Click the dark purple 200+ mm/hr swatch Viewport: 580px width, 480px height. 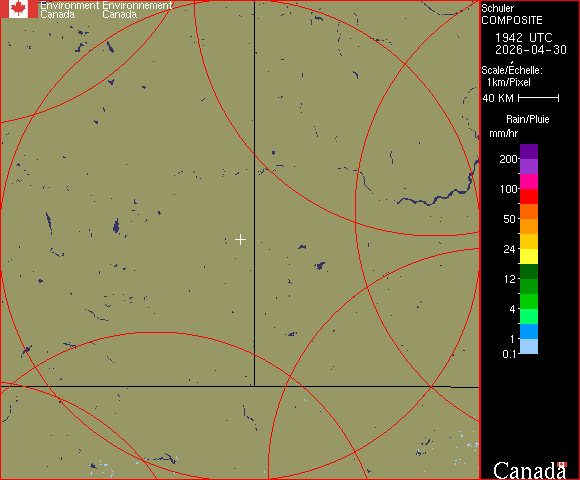[x=529, y=152]
